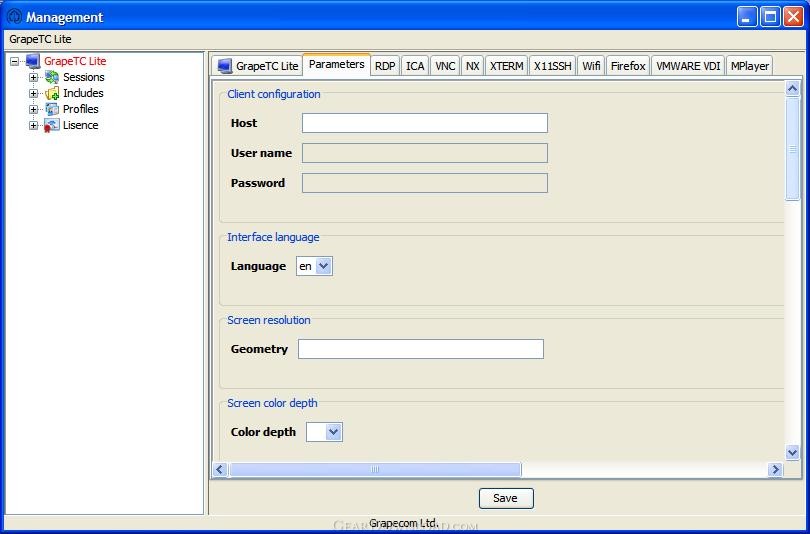Switch to the RDP tab
The width and height of the screenshot is (810, 534).
click(x=385, y=66)
